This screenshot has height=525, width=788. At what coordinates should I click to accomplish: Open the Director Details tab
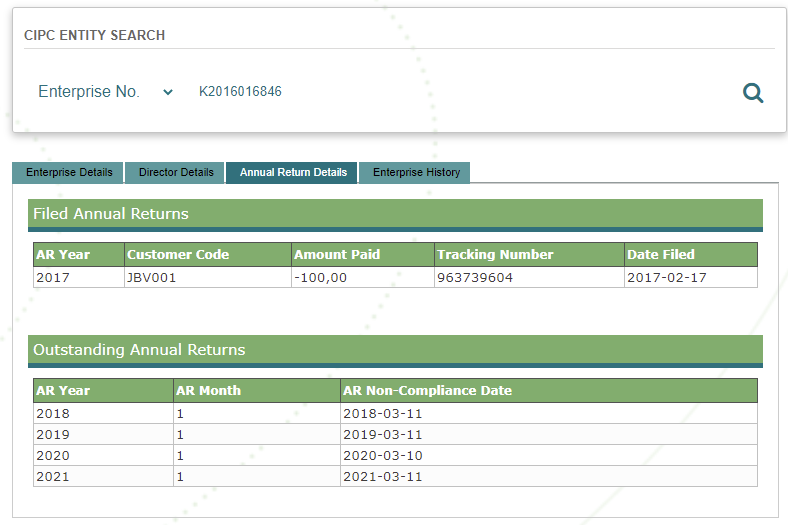click(176, 172)
